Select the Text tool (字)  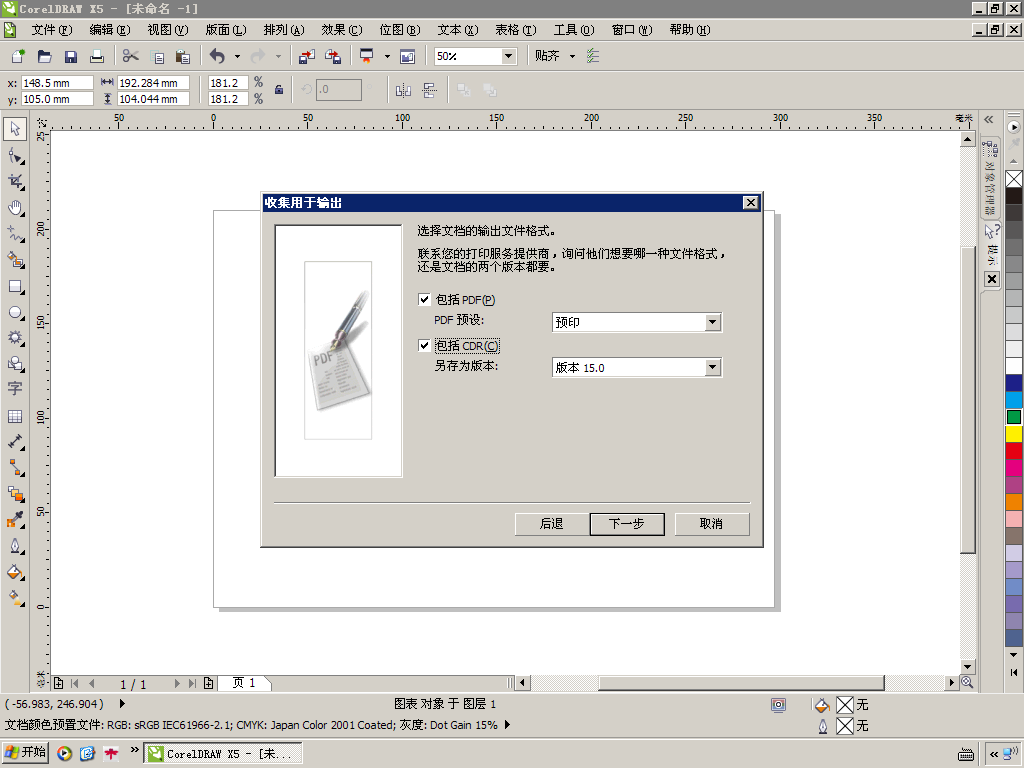pyautogui.click(x=15, y=389)
